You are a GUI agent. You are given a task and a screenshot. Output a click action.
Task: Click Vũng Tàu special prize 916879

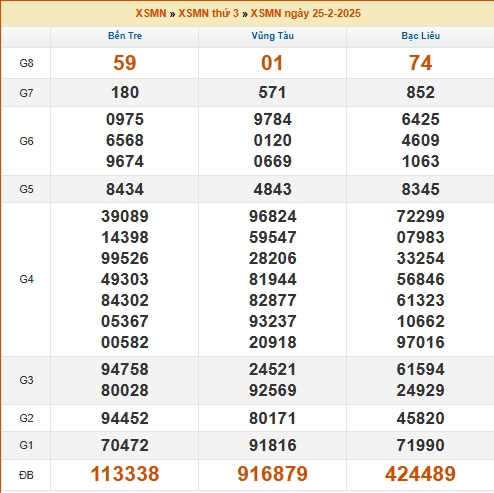coord(273,474)
